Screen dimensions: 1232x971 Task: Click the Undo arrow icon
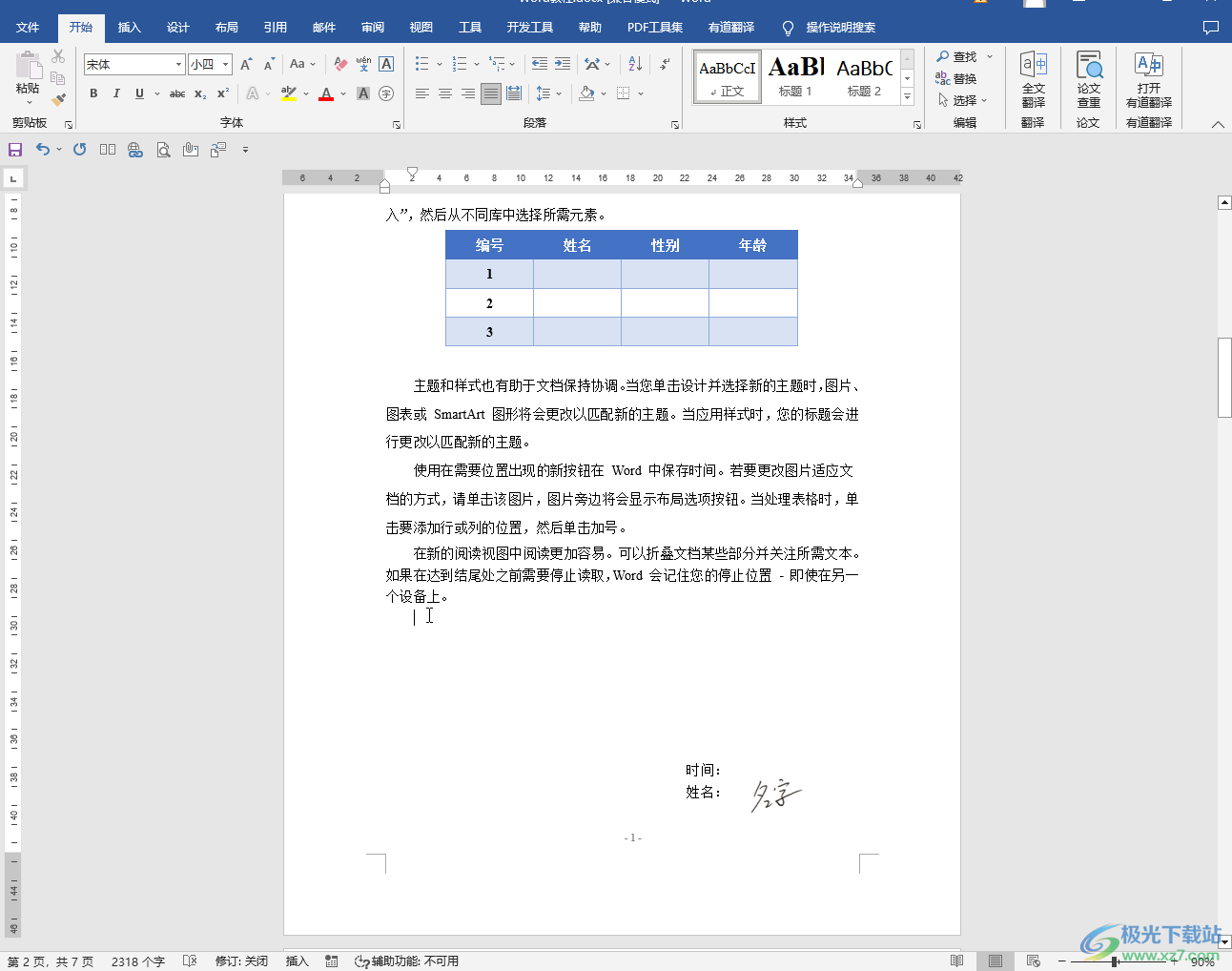point(42,150)
